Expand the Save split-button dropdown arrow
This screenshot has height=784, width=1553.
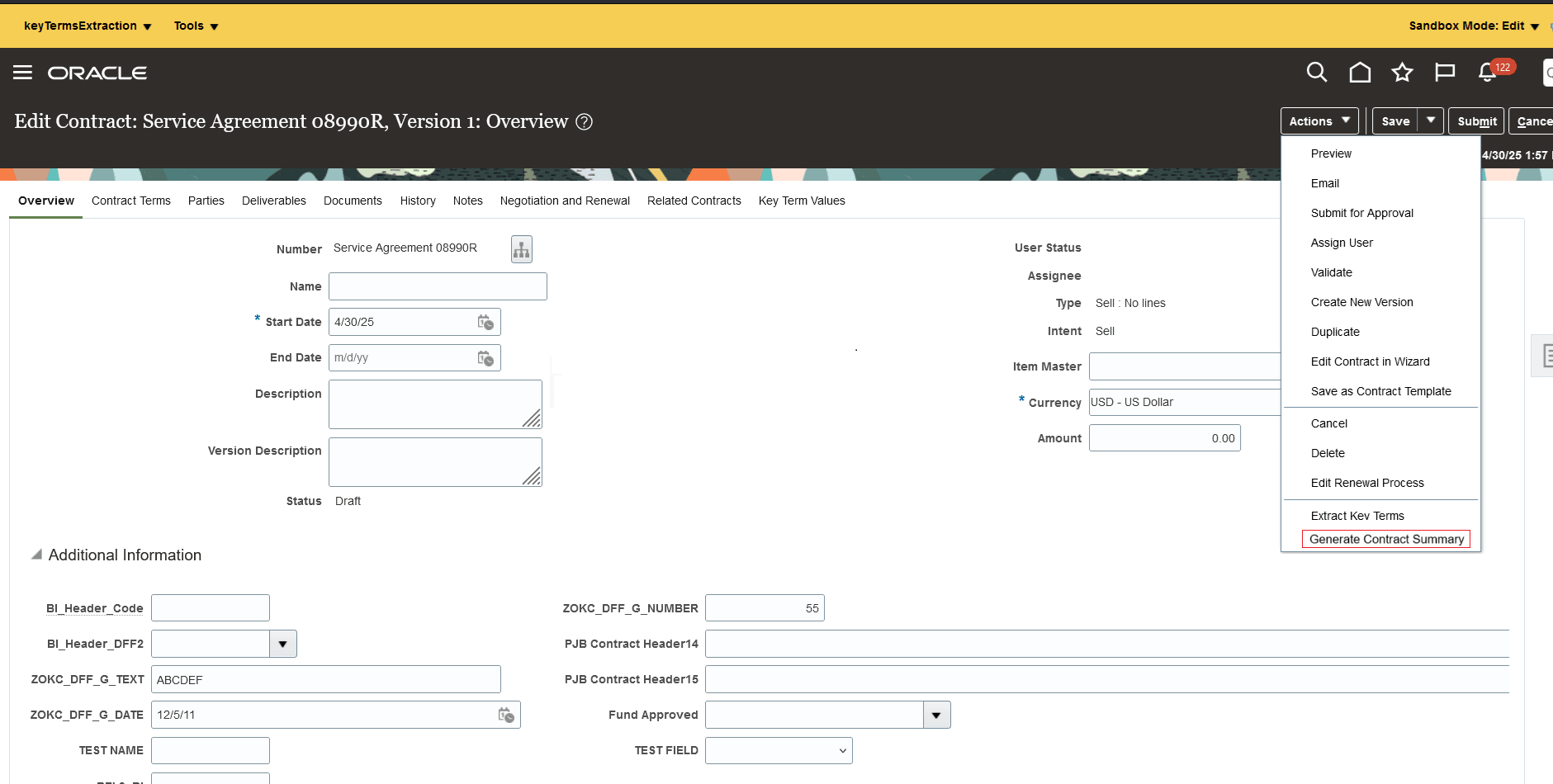pos(1431,120)
